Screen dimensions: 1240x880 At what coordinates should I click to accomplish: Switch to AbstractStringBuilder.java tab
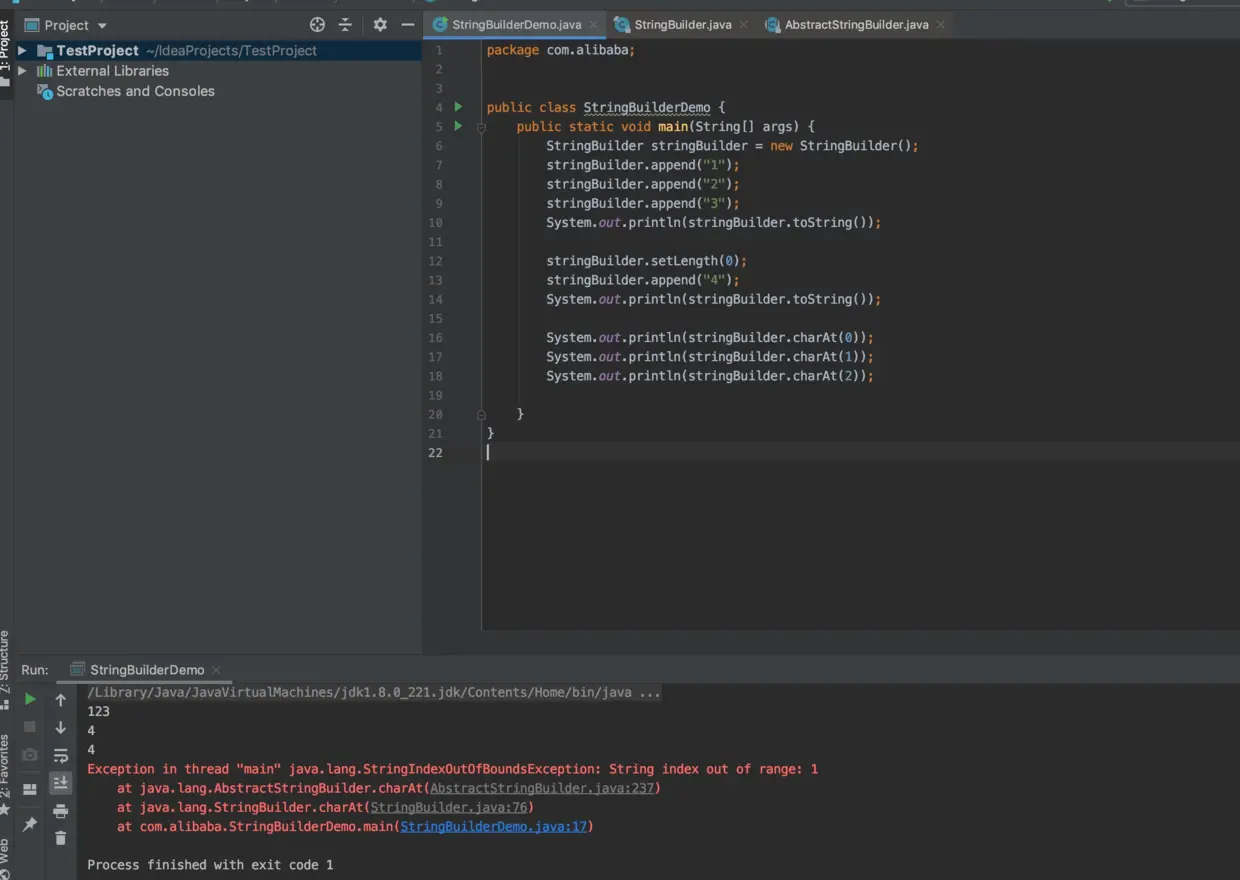[x=856, y=25]
